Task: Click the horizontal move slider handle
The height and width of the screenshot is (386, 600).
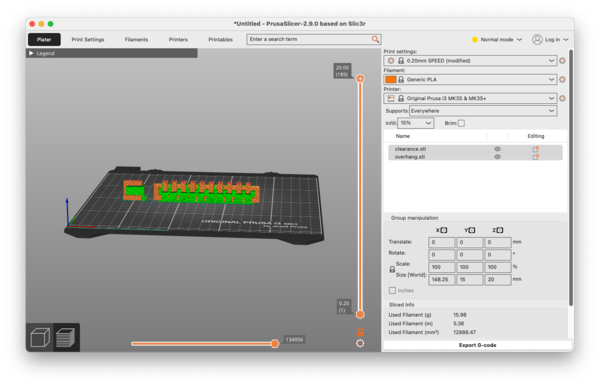Action: [x=274, y=344]
